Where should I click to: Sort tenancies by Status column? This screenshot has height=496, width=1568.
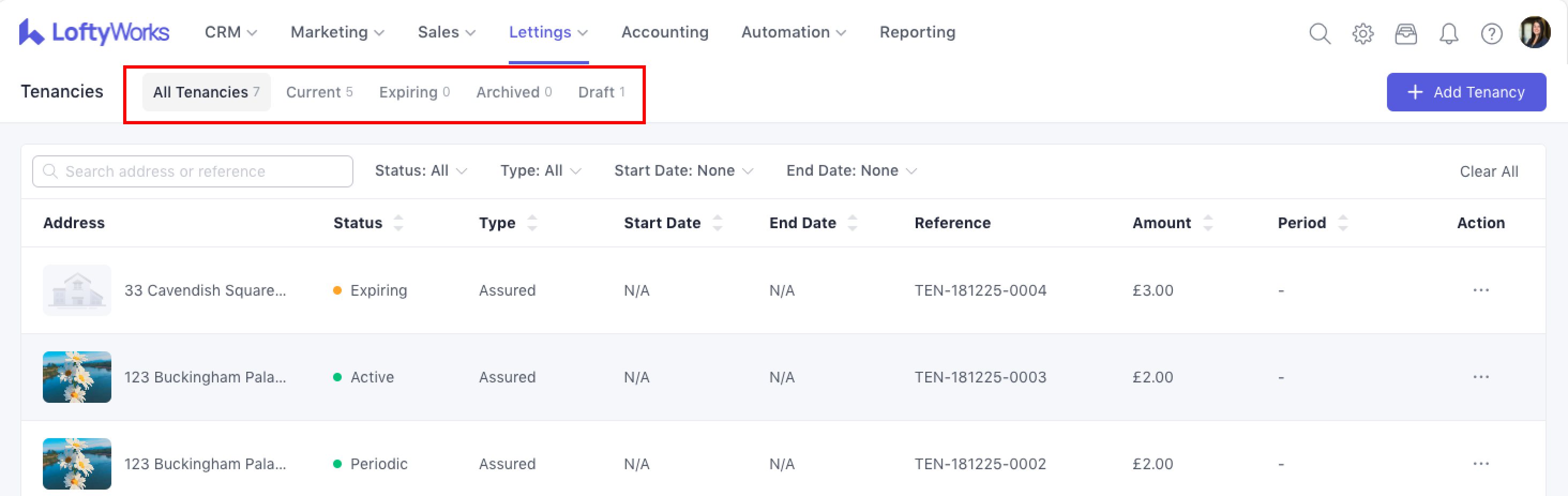pos(398,223)
